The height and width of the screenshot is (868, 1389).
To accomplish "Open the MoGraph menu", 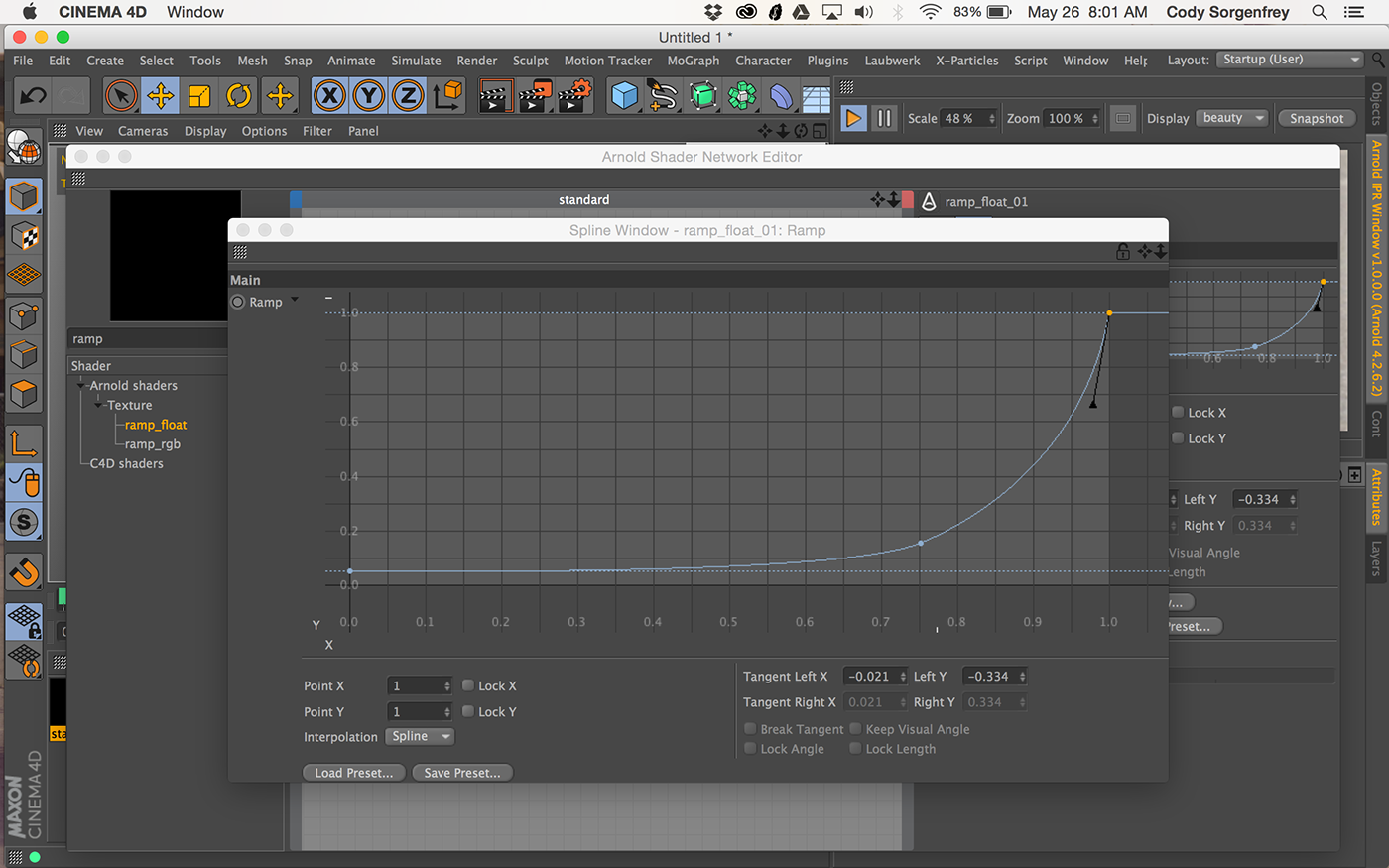I will click(x=694, y=61).
